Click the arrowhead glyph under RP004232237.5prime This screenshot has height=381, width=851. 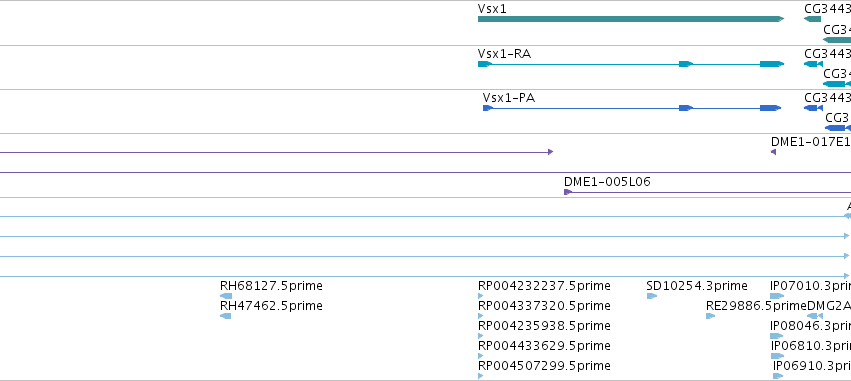[480, 296]
